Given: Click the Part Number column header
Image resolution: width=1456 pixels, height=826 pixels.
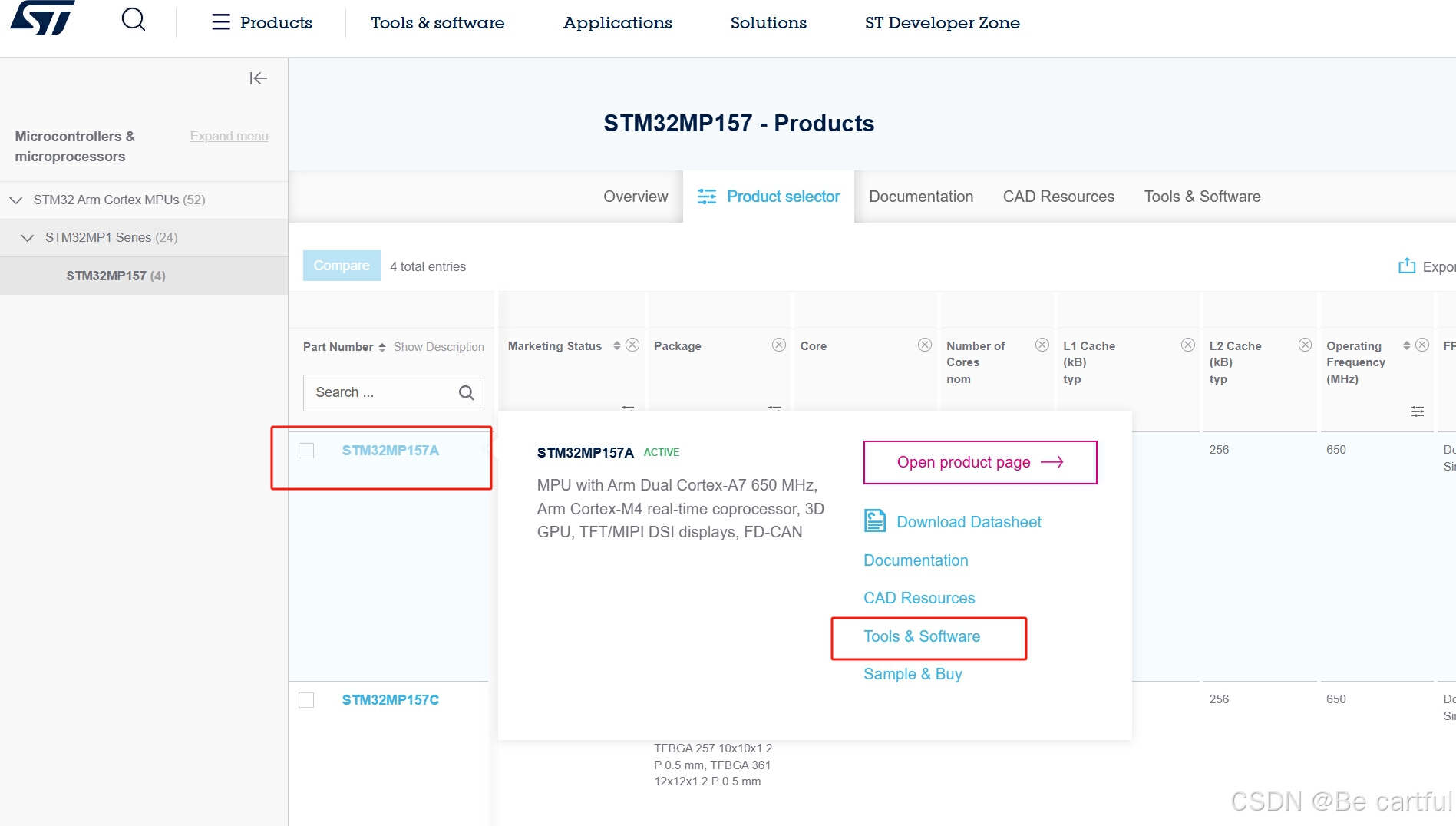Looking at the screenshot, I should point(338,347).
